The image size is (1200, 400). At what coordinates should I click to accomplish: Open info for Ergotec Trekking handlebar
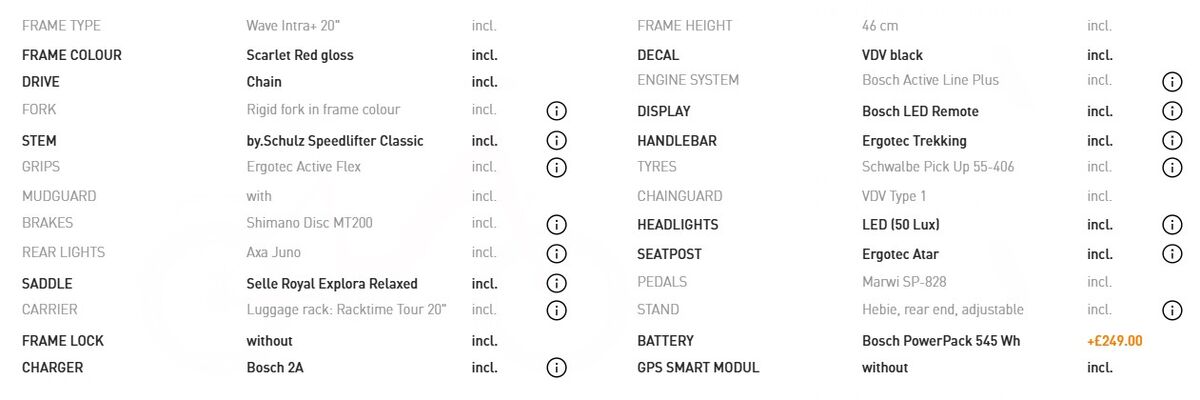click(x=1172, y=141)
